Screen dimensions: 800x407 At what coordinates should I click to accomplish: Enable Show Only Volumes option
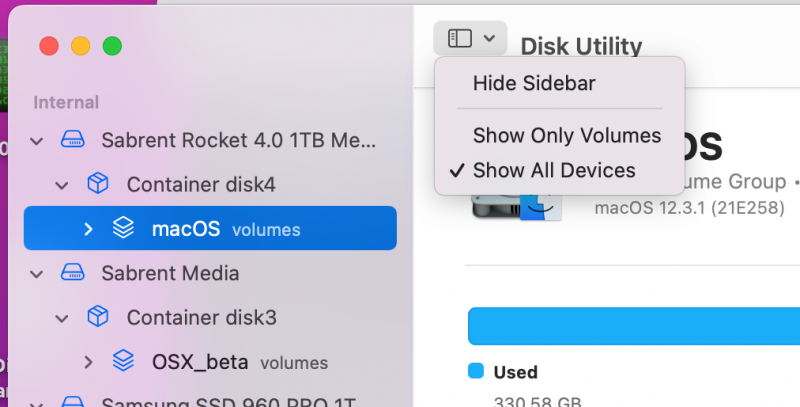tap(566, 135)
